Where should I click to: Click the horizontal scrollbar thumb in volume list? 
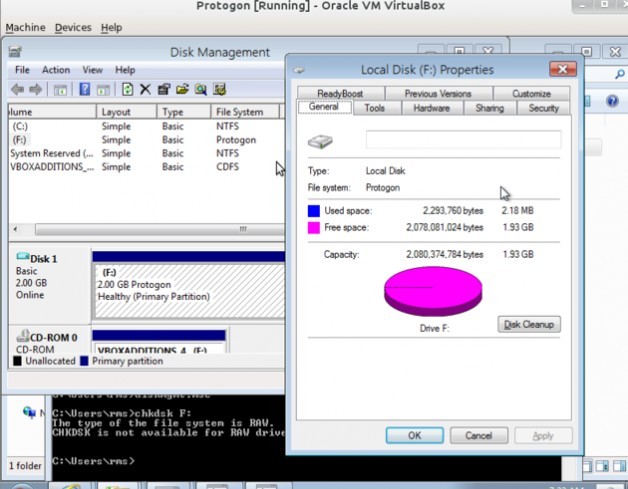(160, 229)
